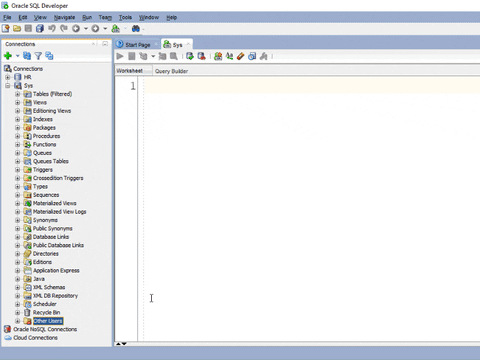This screenshot has height=360, width=480.
Task: Commit changes with the green check icon
Action: point(190,56)
